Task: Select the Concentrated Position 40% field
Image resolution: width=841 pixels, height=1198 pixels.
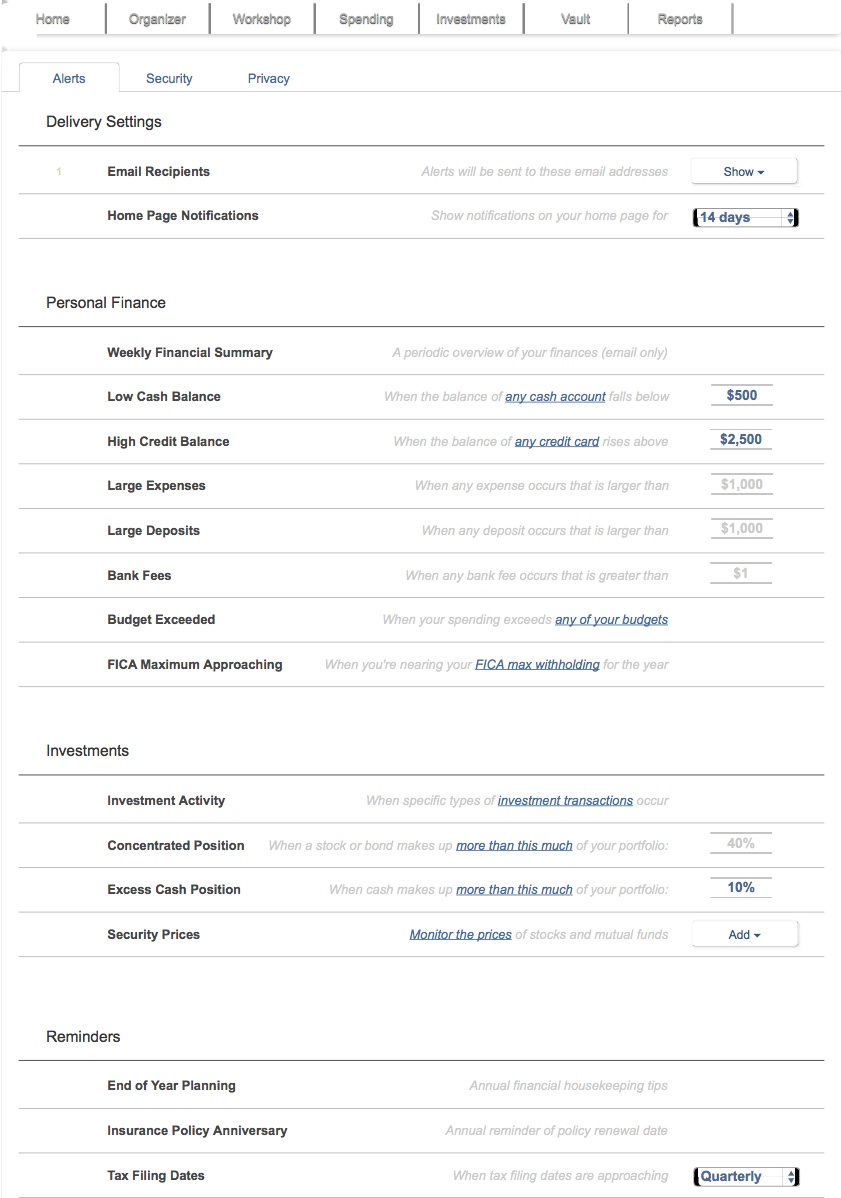Action: (x=741, y=844)
